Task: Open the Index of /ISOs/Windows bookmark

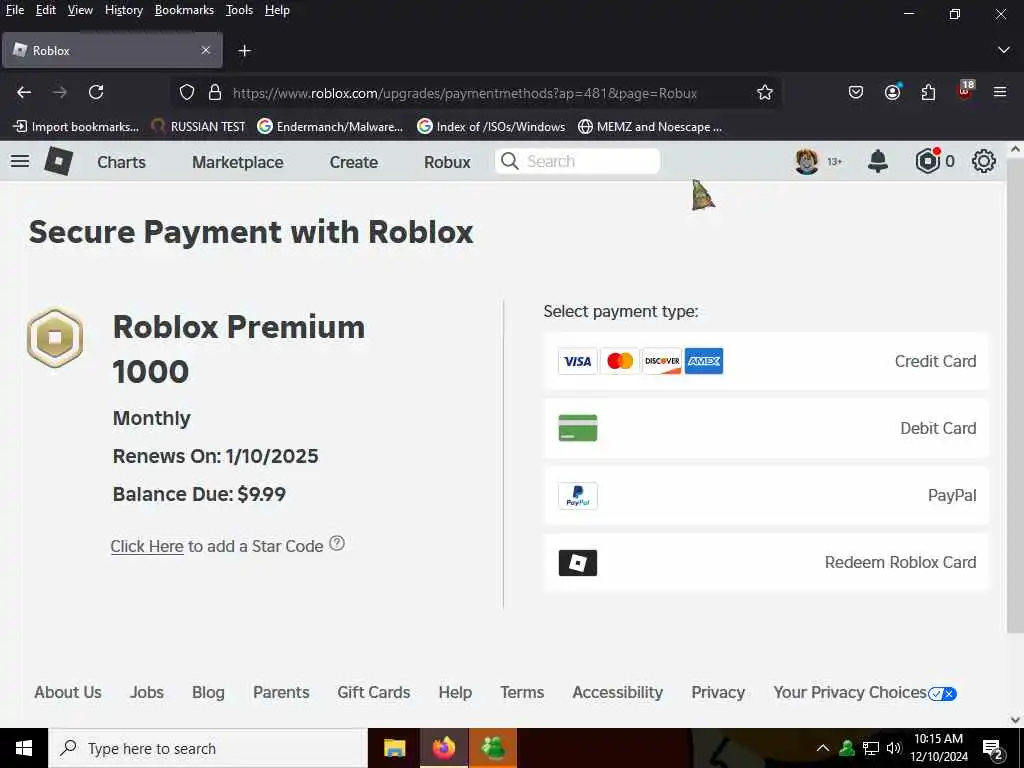Action: (x=491, y=127)
